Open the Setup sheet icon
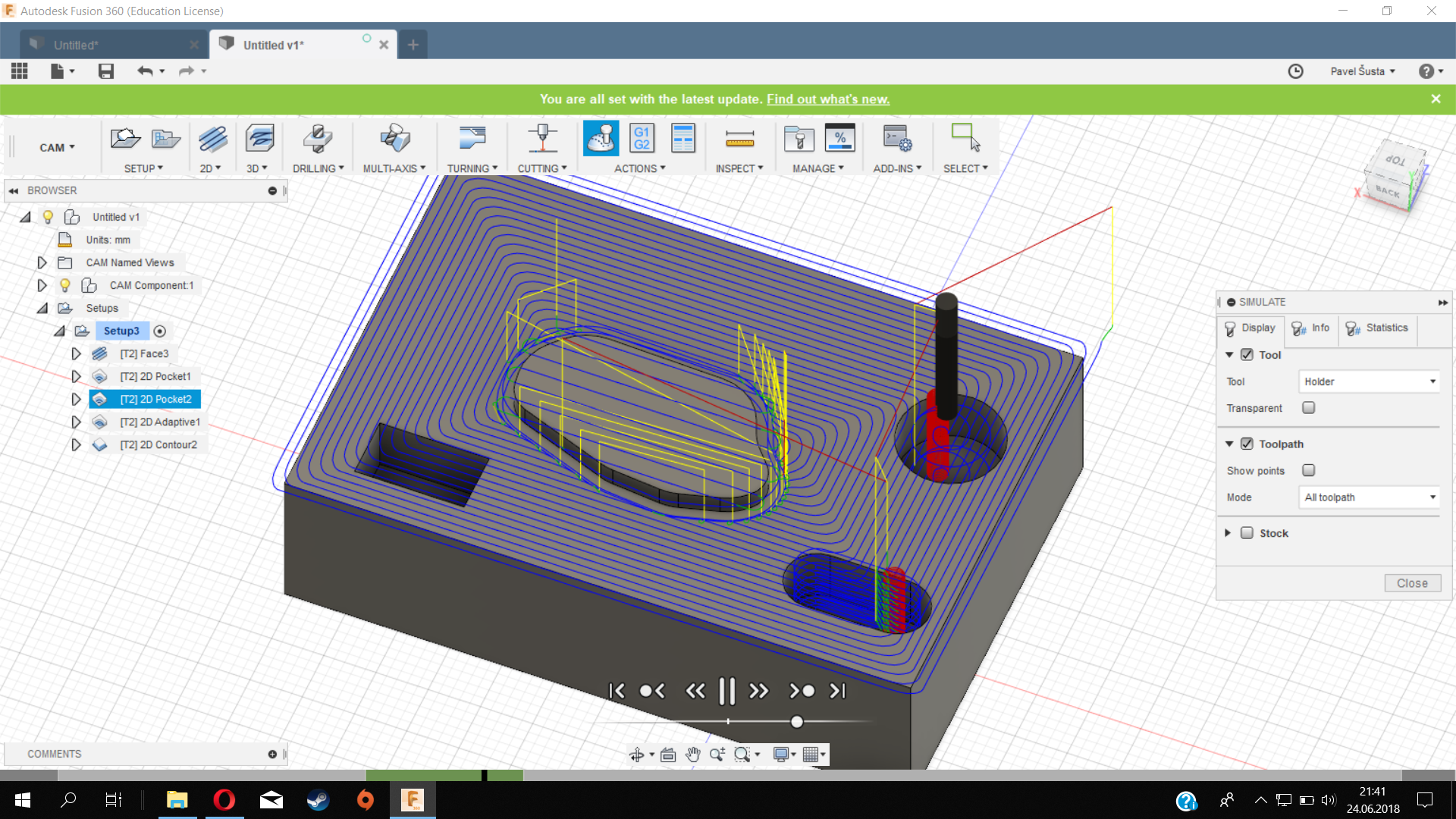 coord(682,139)
